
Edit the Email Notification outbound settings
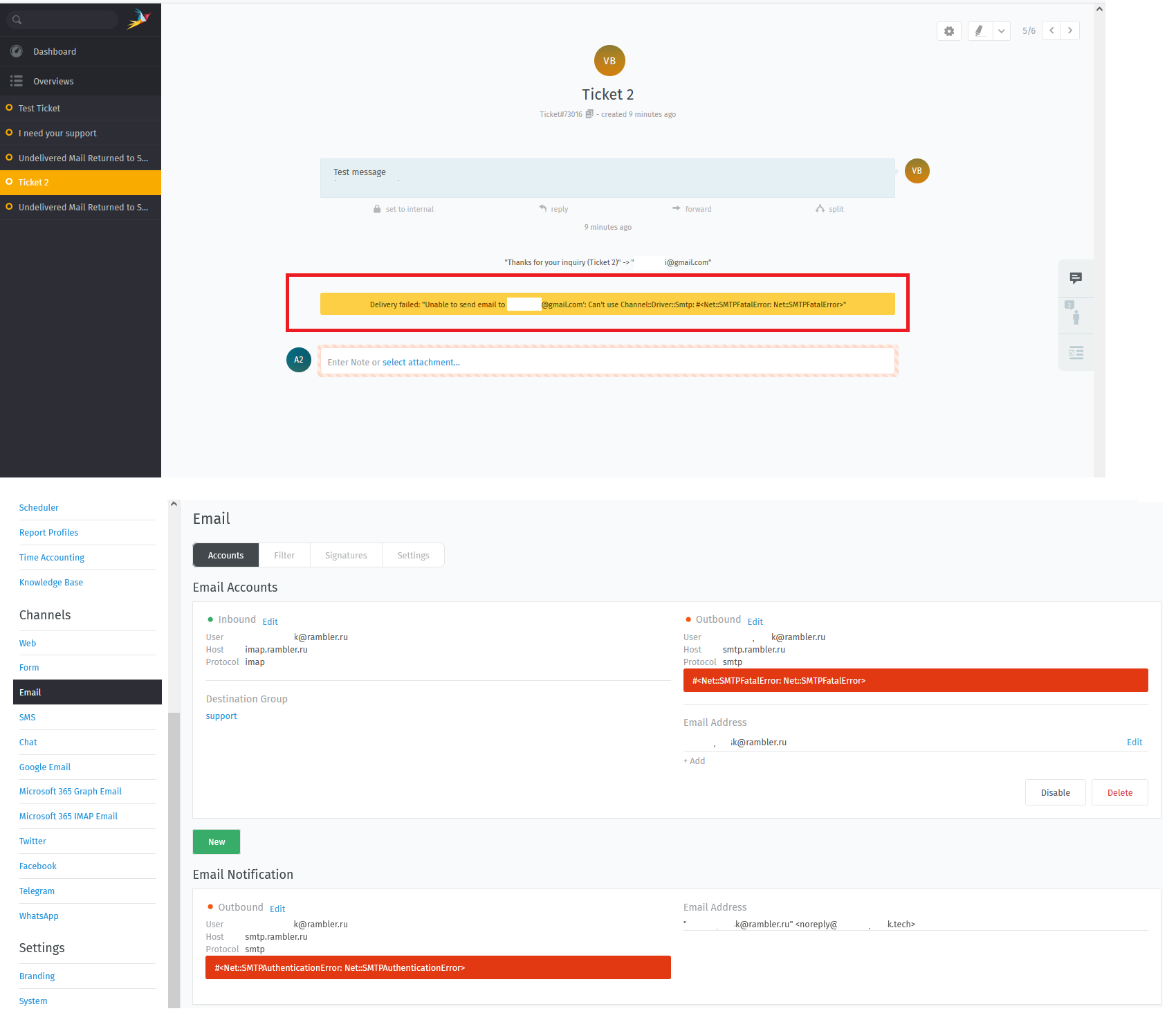point(277,909)
